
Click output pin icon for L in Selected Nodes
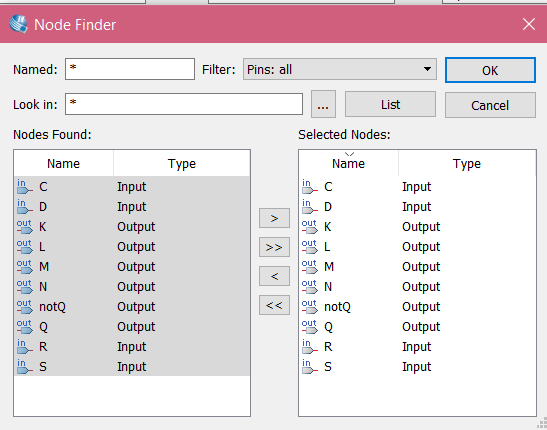click(310, 247)
